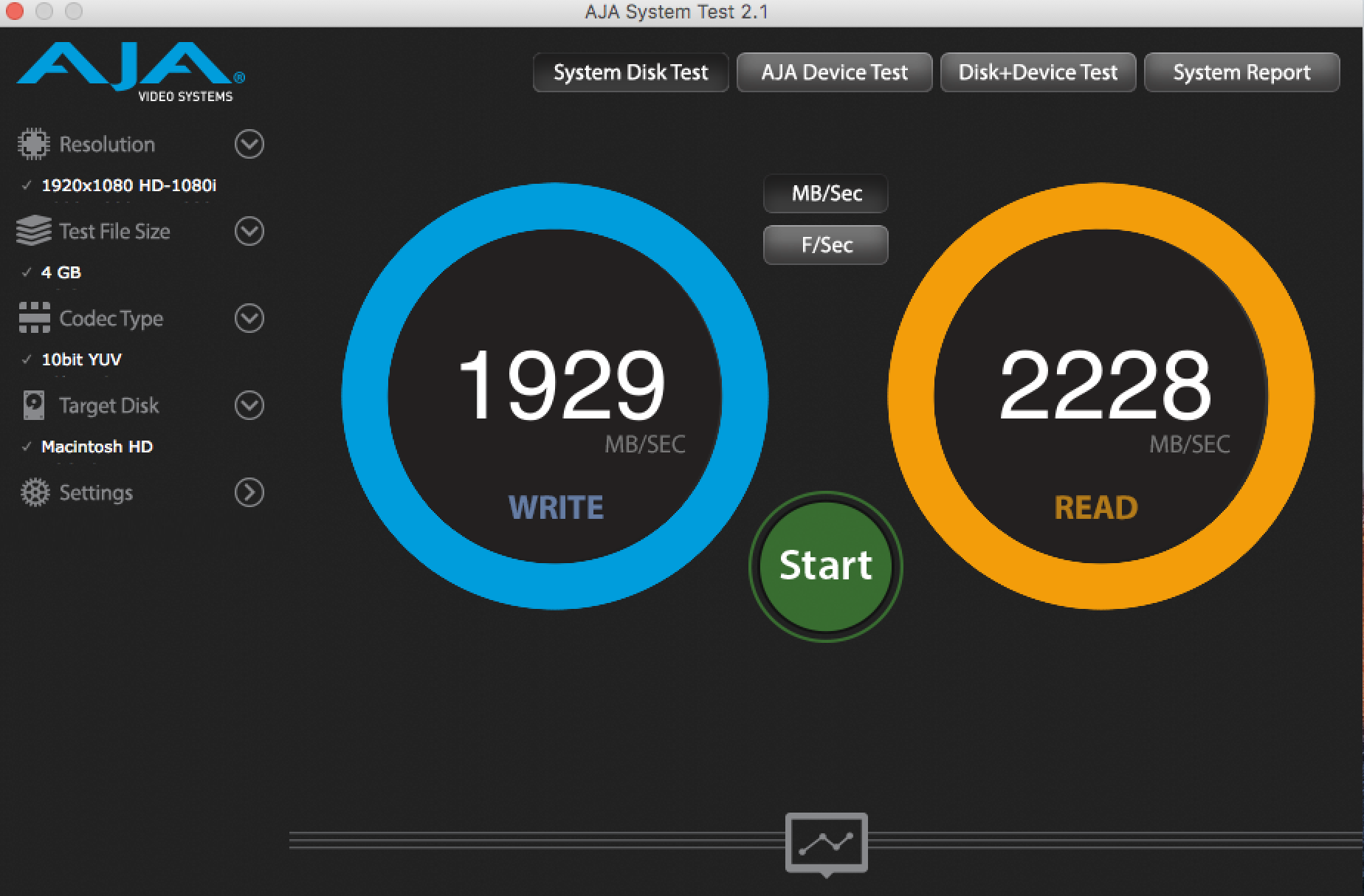Click the 2228 read speed value
Viewport: 1364px width, 896px height.
click(1105, 385)
